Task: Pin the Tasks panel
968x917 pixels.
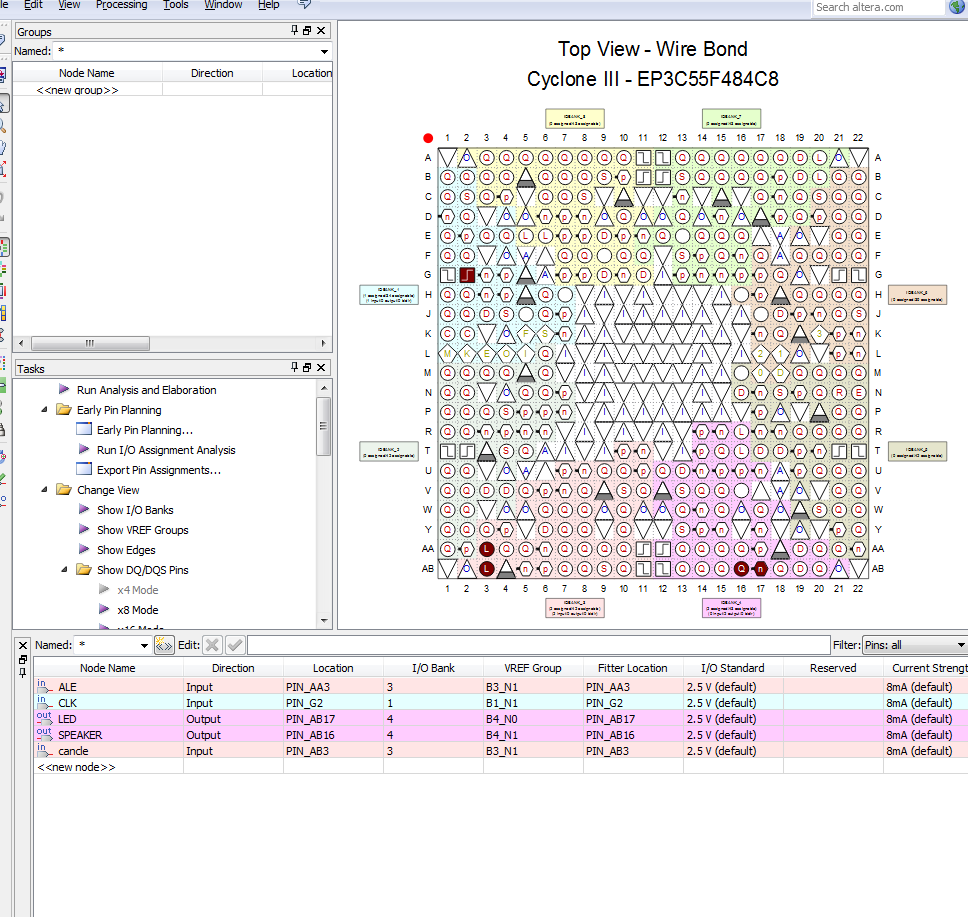Action: tap(294, 367)
